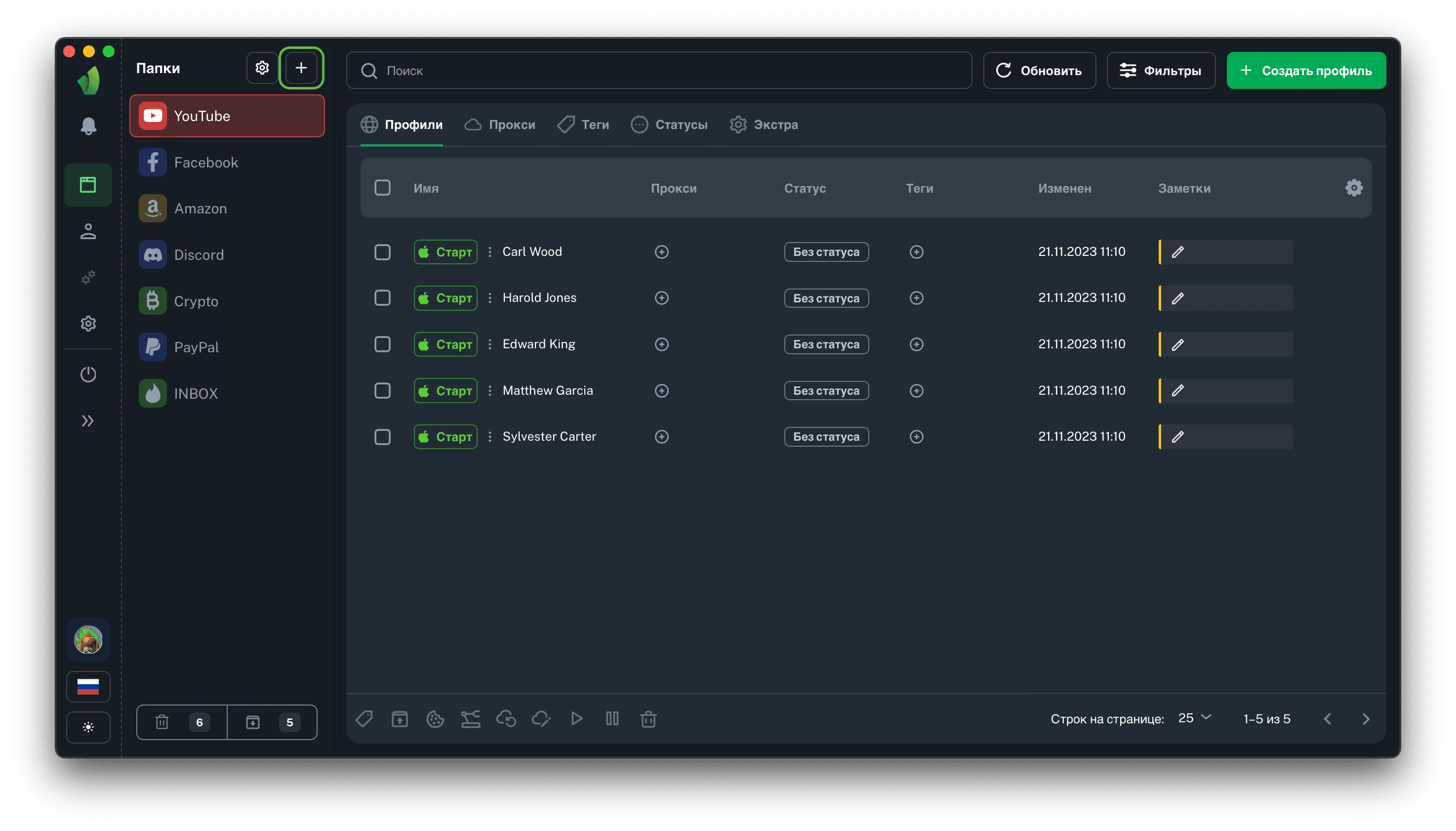Expand the sidebar with double chevron
1456x831 pixels.
pyautogui.click(x=88, y=421)
